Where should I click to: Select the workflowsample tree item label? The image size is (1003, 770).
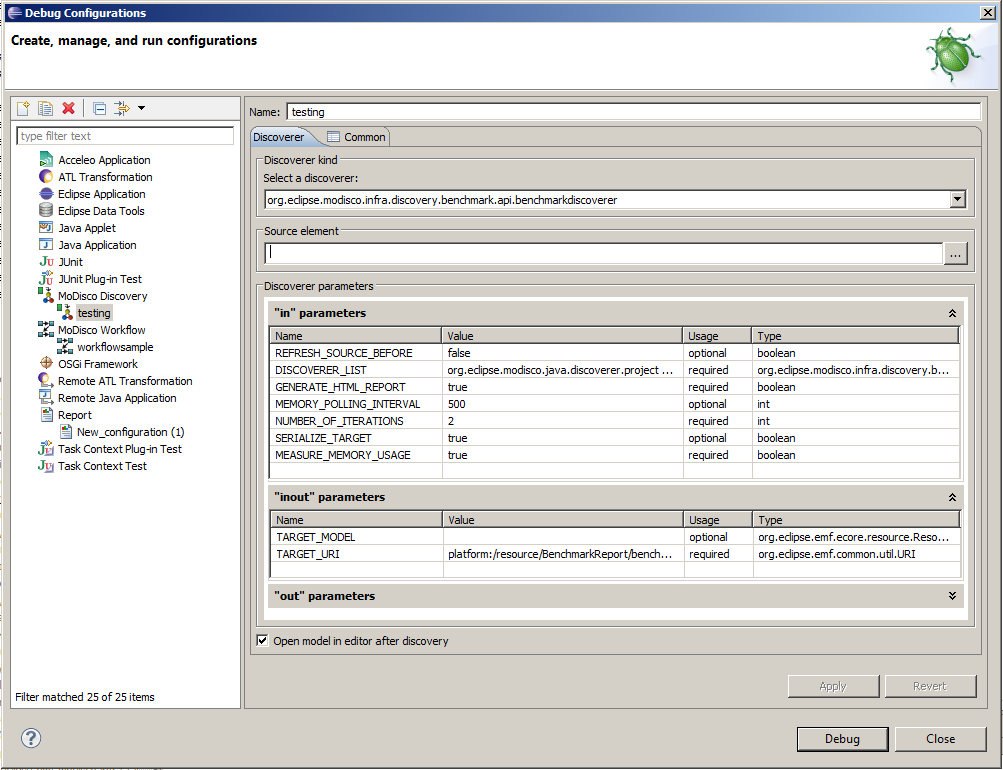pyautogui.click(x=115, y=347)
